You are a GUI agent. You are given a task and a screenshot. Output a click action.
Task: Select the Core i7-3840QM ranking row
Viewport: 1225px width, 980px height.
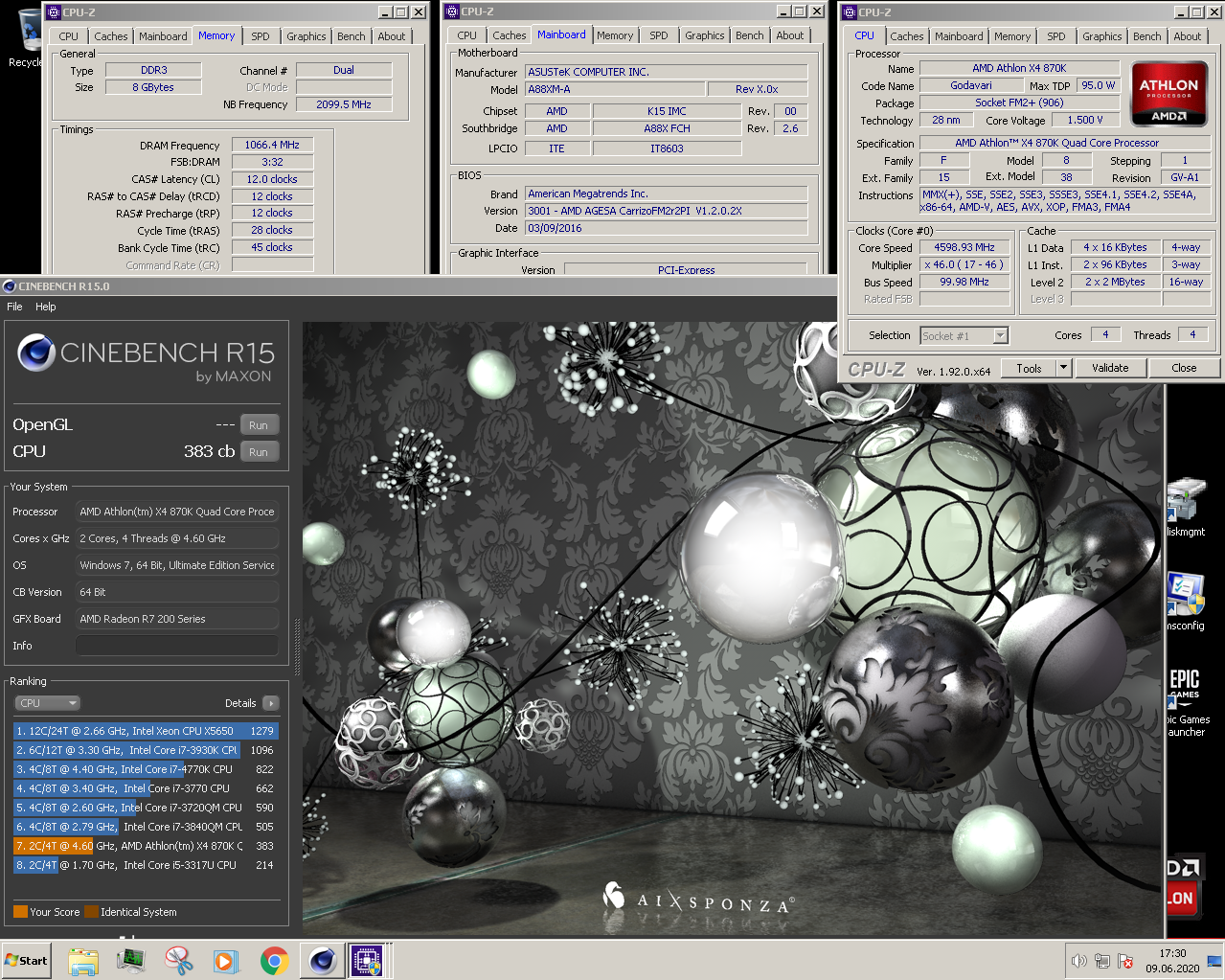(146, 827)
